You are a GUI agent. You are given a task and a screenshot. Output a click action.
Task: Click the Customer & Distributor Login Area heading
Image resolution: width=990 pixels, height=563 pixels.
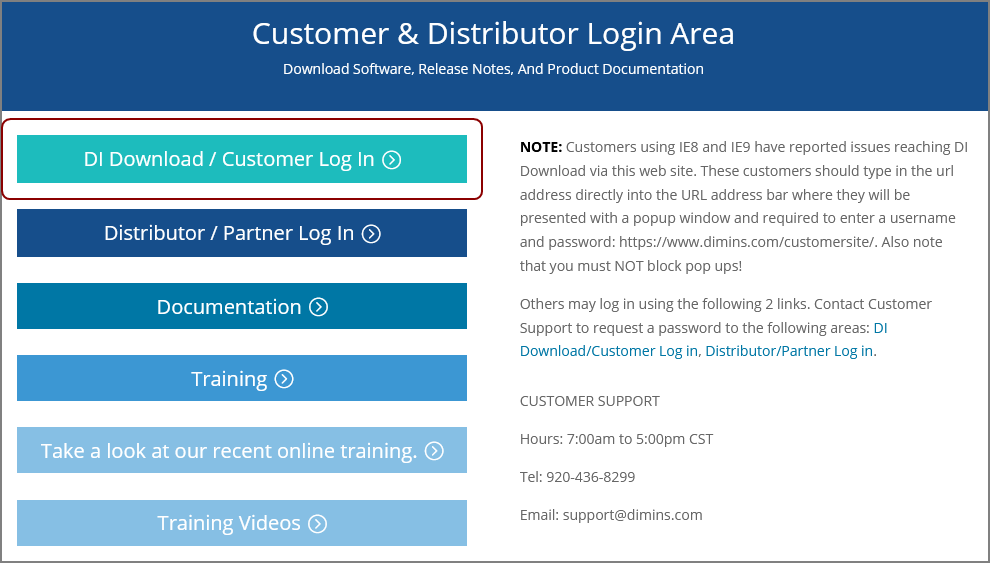(493, 33)
